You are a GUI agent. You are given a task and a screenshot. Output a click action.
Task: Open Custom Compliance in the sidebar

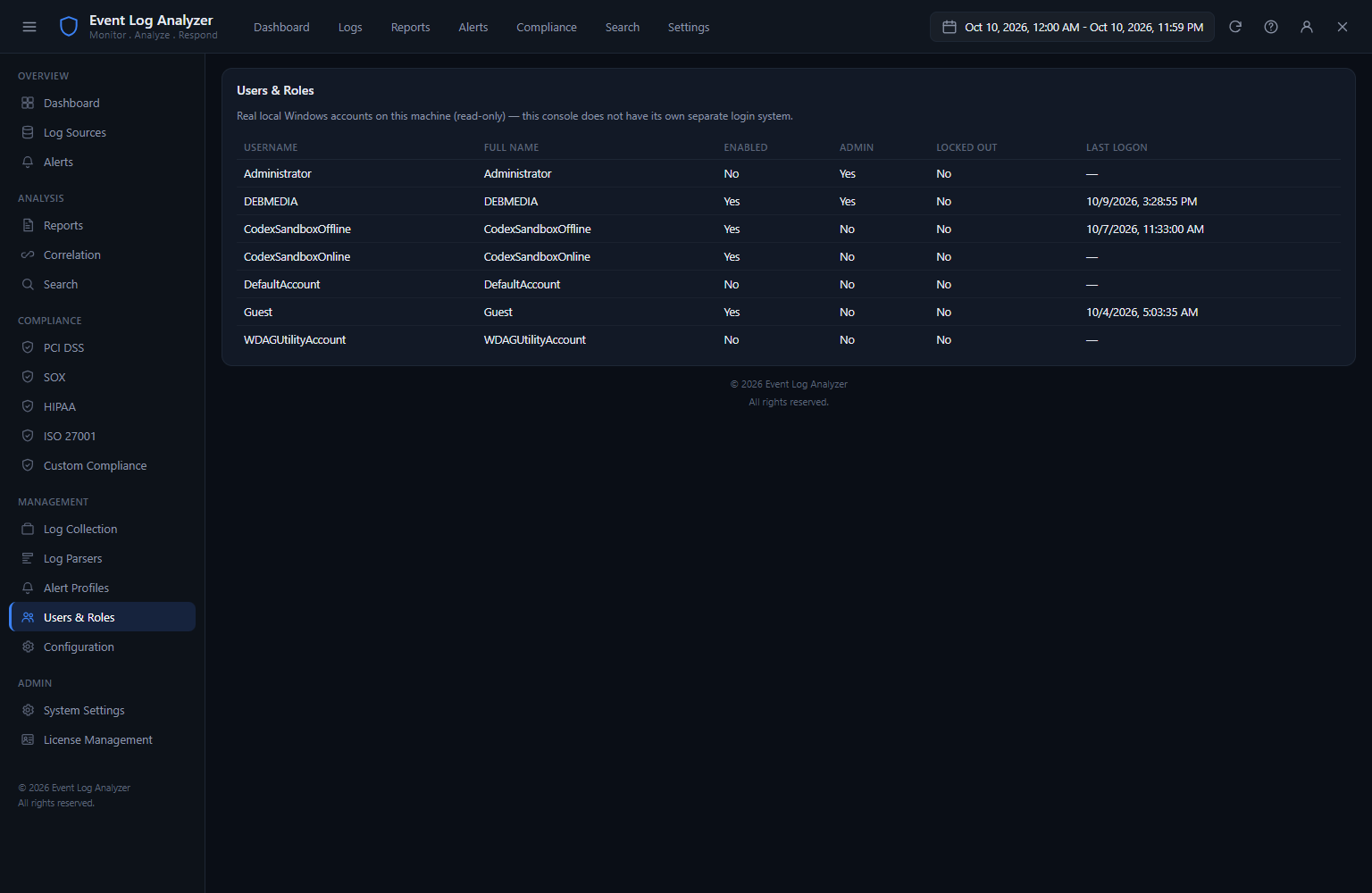(x=102, y=465)
